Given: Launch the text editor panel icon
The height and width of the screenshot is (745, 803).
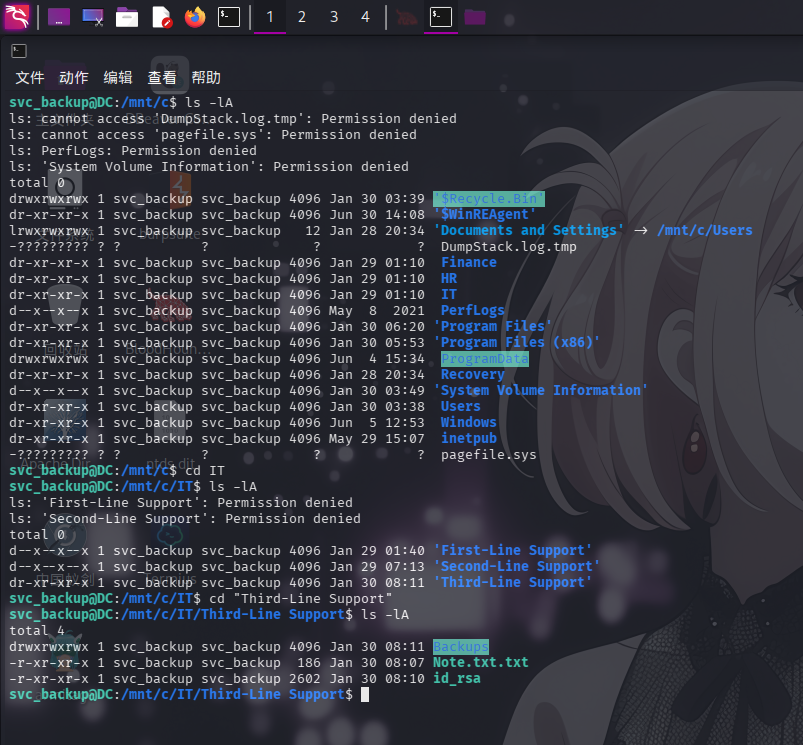Looking at the screenshot, I should (x=161, y=17).
